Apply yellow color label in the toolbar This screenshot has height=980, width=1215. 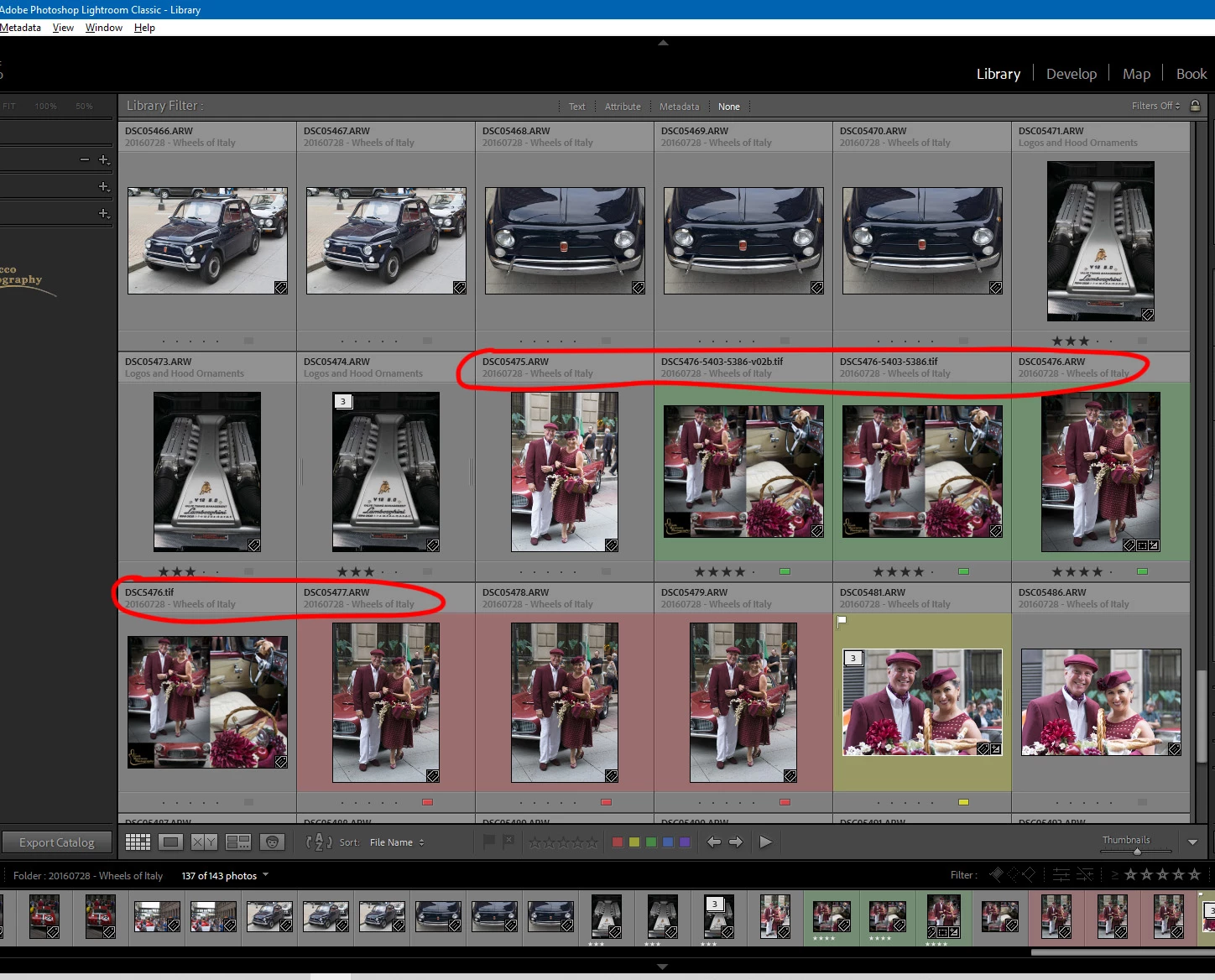tap(634, 842)
